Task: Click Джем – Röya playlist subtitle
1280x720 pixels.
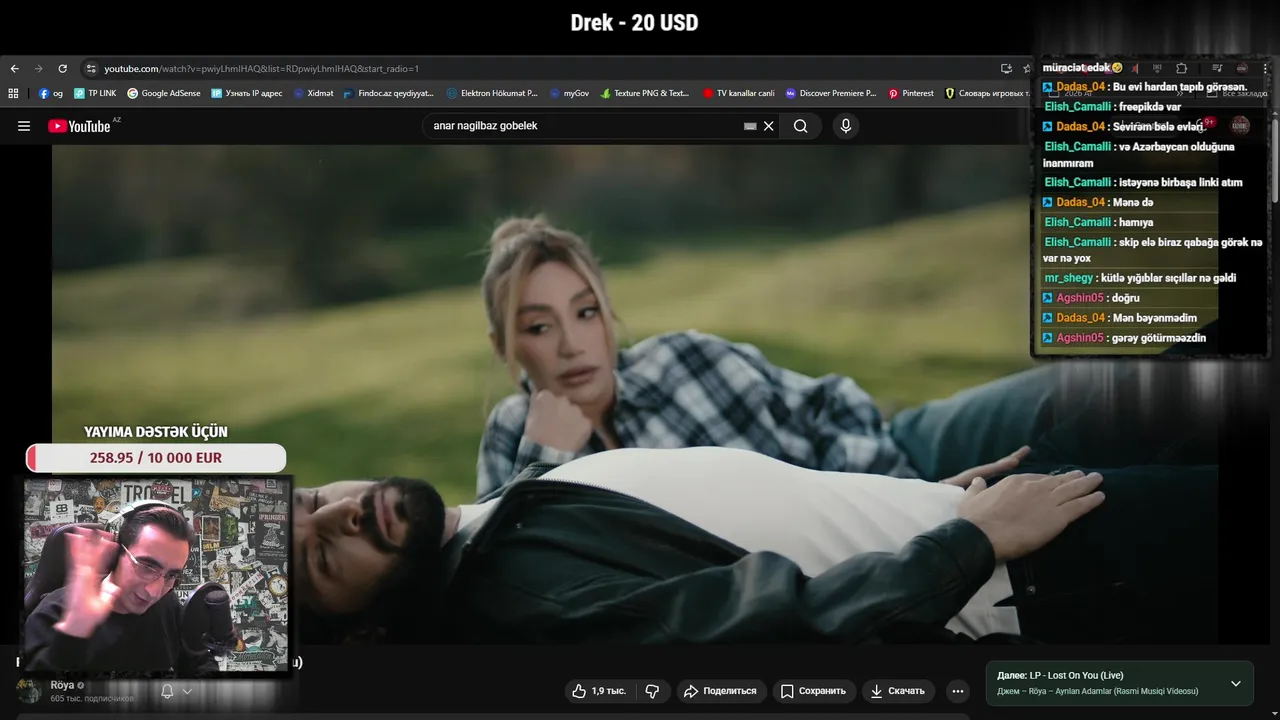Action: [1097, 691]
